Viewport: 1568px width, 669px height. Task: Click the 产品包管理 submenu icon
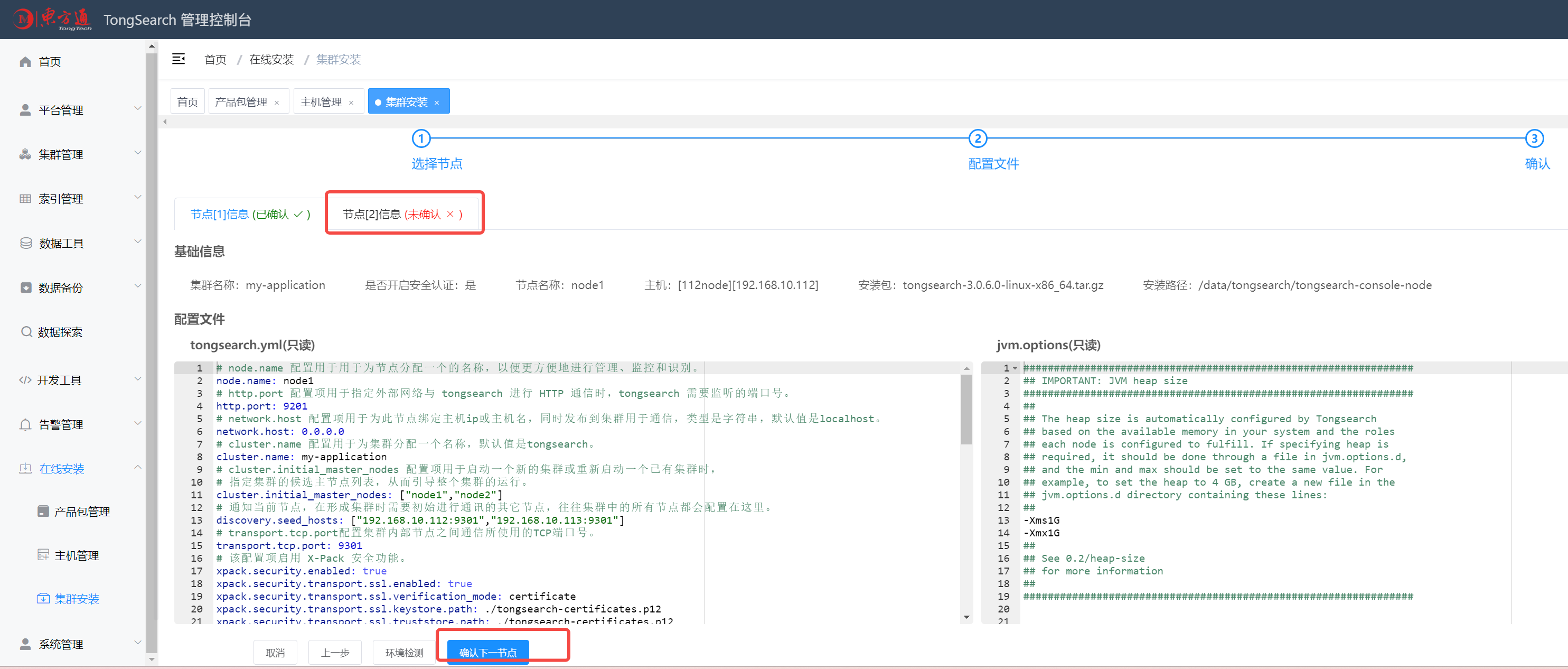coord(43,510)
